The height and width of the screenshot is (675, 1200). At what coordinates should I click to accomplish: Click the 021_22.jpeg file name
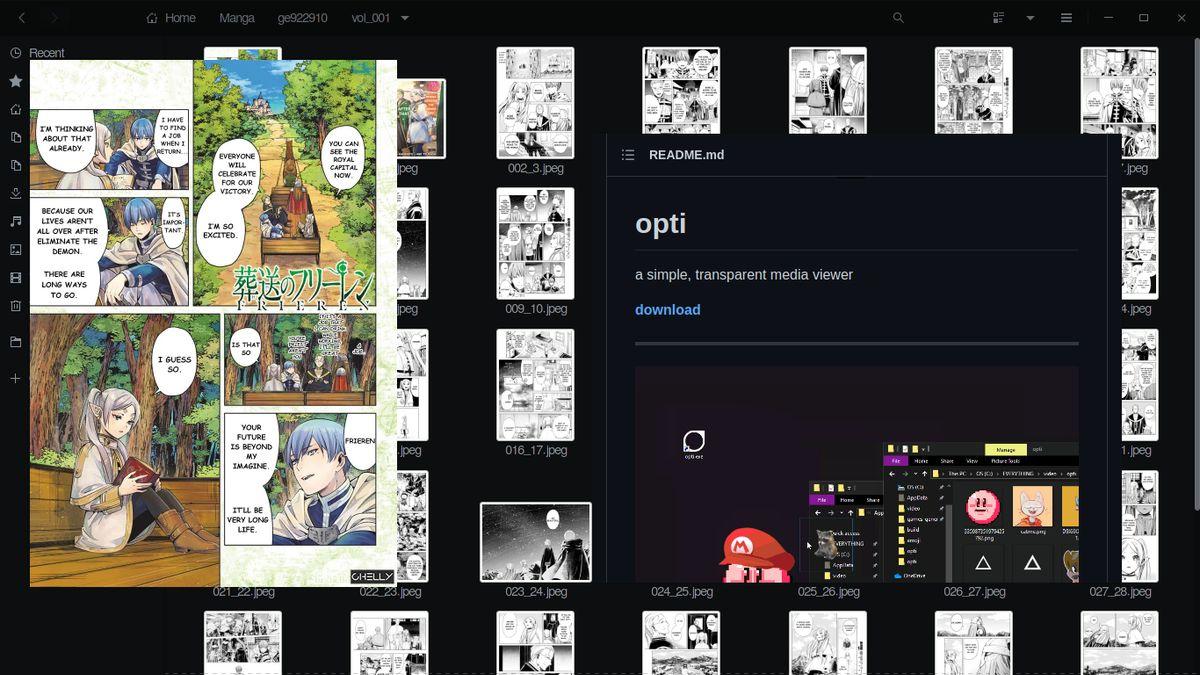[243, 592]
